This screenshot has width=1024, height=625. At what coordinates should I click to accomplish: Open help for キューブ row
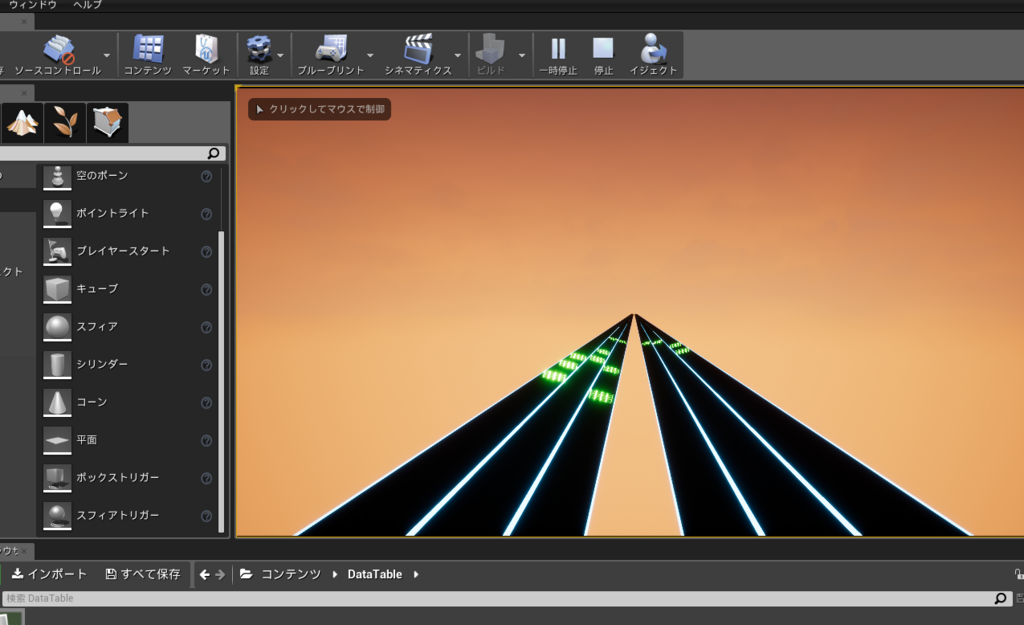(x=206, y=290)
